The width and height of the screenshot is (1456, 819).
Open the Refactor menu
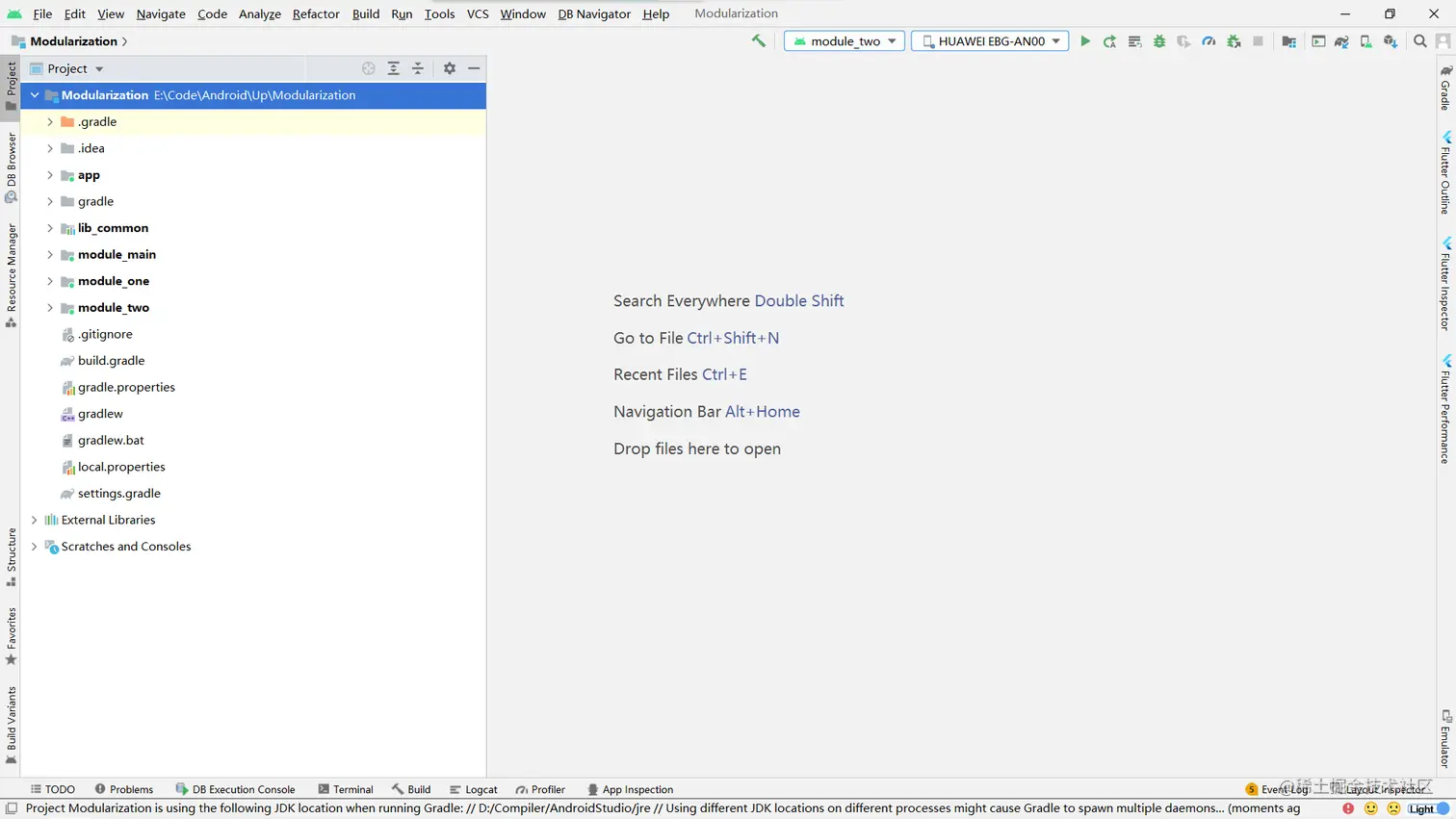(x=316, y=13)
